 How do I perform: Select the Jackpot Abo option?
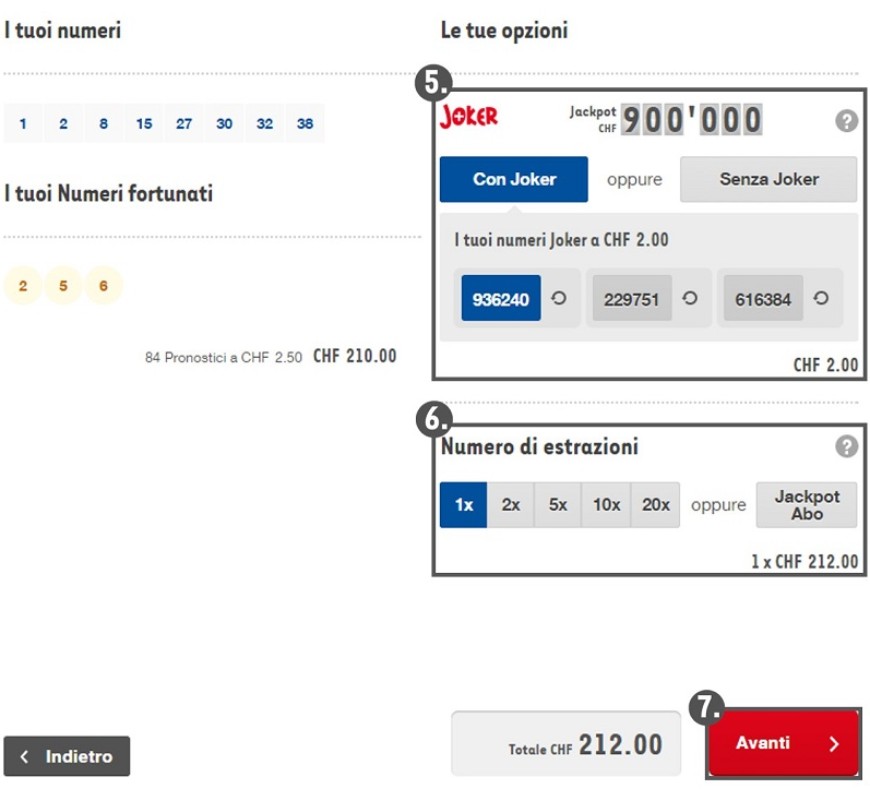point(806,505)
